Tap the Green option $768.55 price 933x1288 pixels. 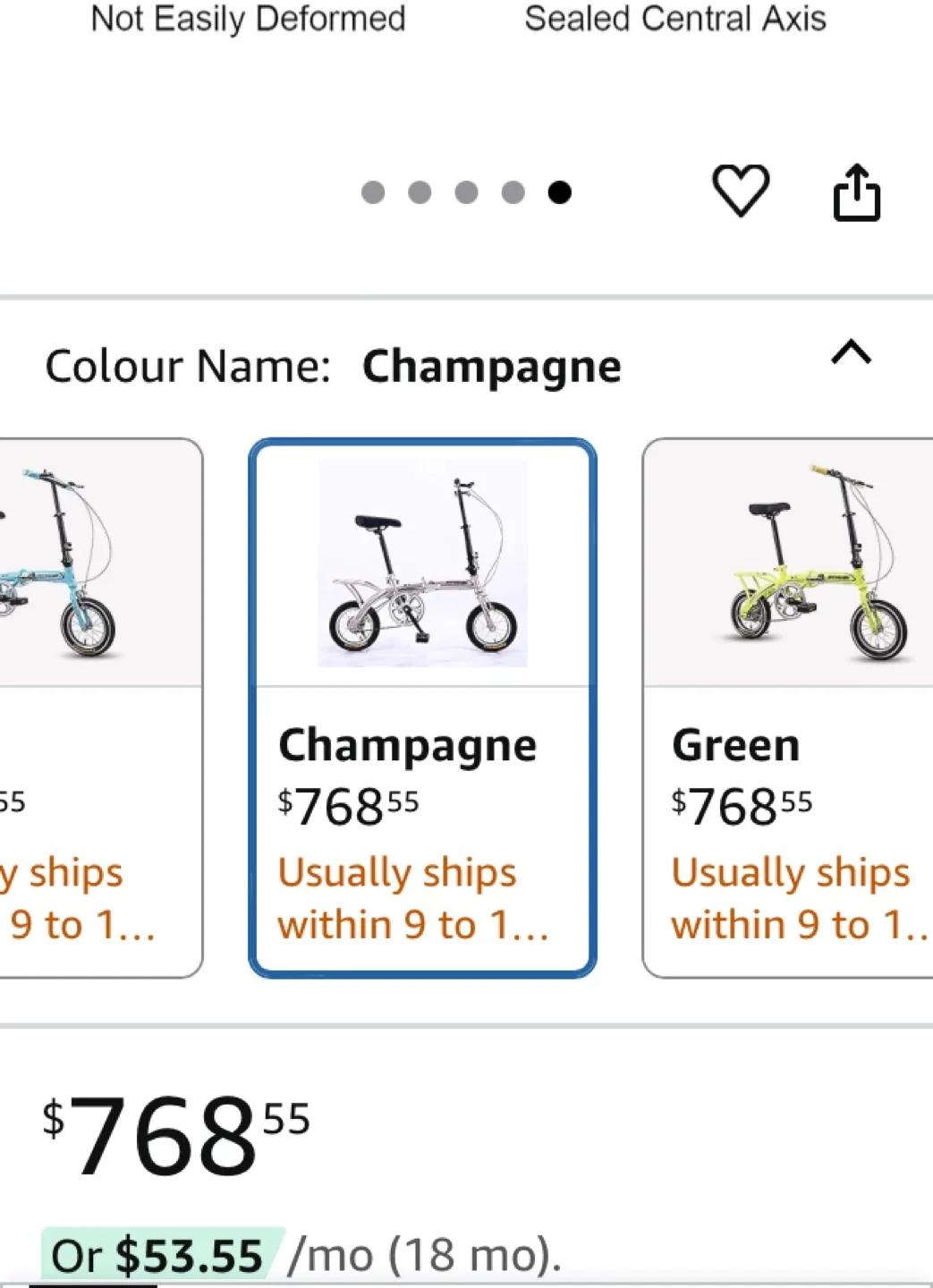[x=742, y=805]
